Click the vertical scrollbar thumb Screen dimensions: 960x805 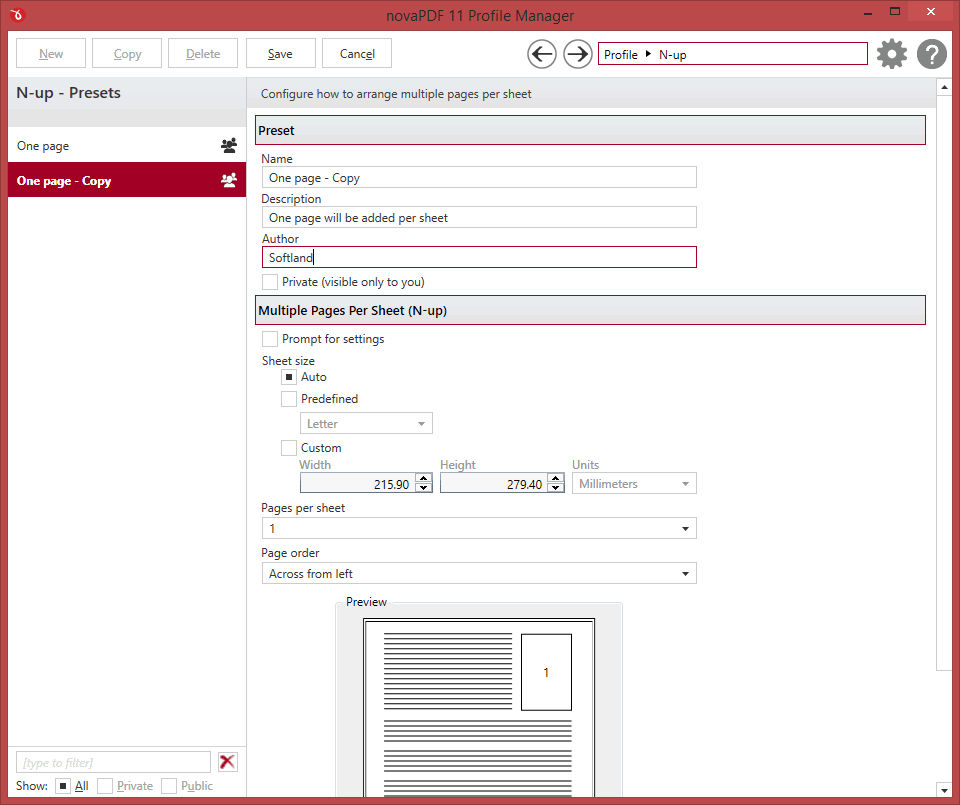click(945, 383)
